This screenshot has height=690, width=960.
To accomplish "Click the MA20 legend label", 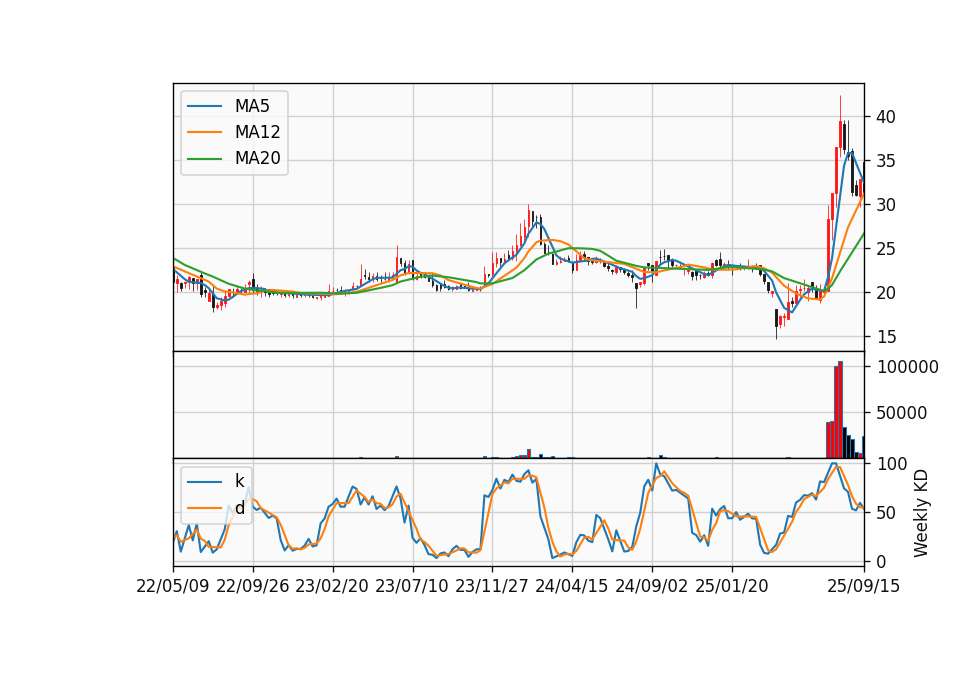I will pyautogui.click(x=257, y=159).
